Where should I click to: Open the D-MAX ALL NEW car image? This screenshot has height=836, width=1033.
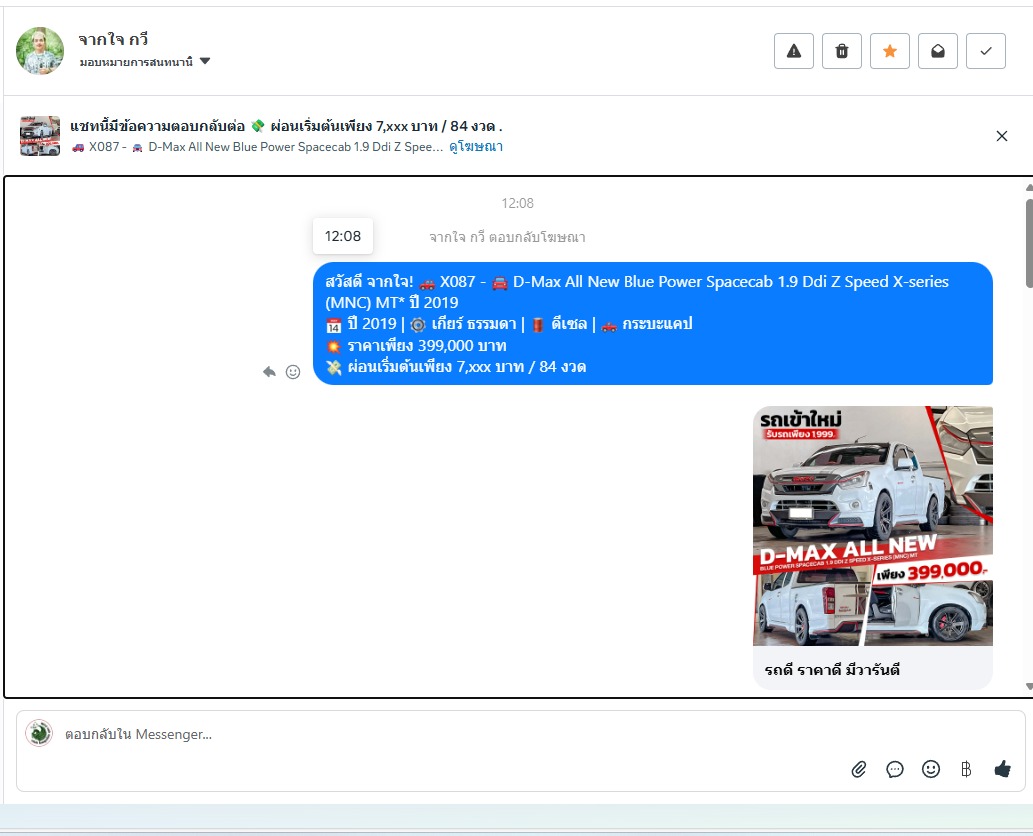(873, 526)
